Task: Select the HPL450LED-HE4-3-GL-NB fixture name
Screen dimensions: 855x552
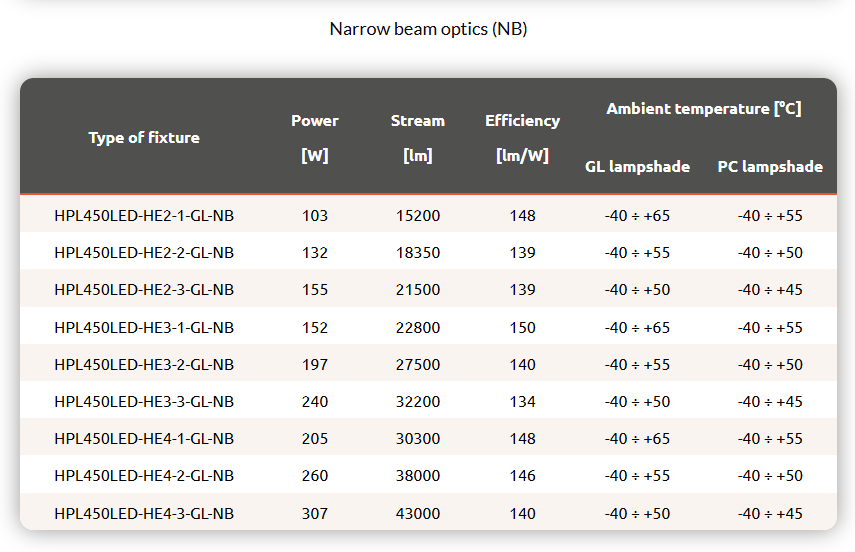Action: 144,514
